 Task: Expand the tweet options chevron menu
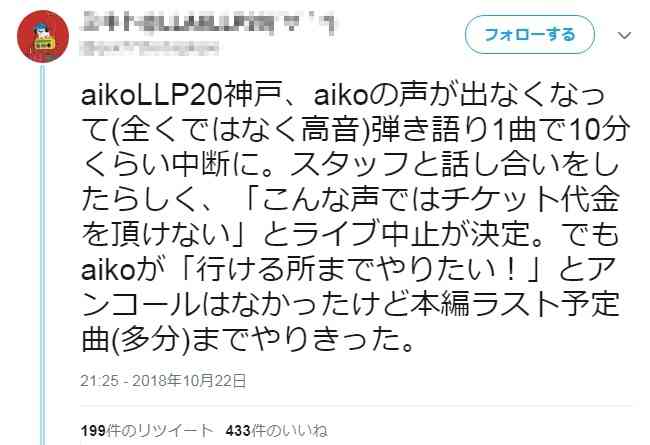624,35
